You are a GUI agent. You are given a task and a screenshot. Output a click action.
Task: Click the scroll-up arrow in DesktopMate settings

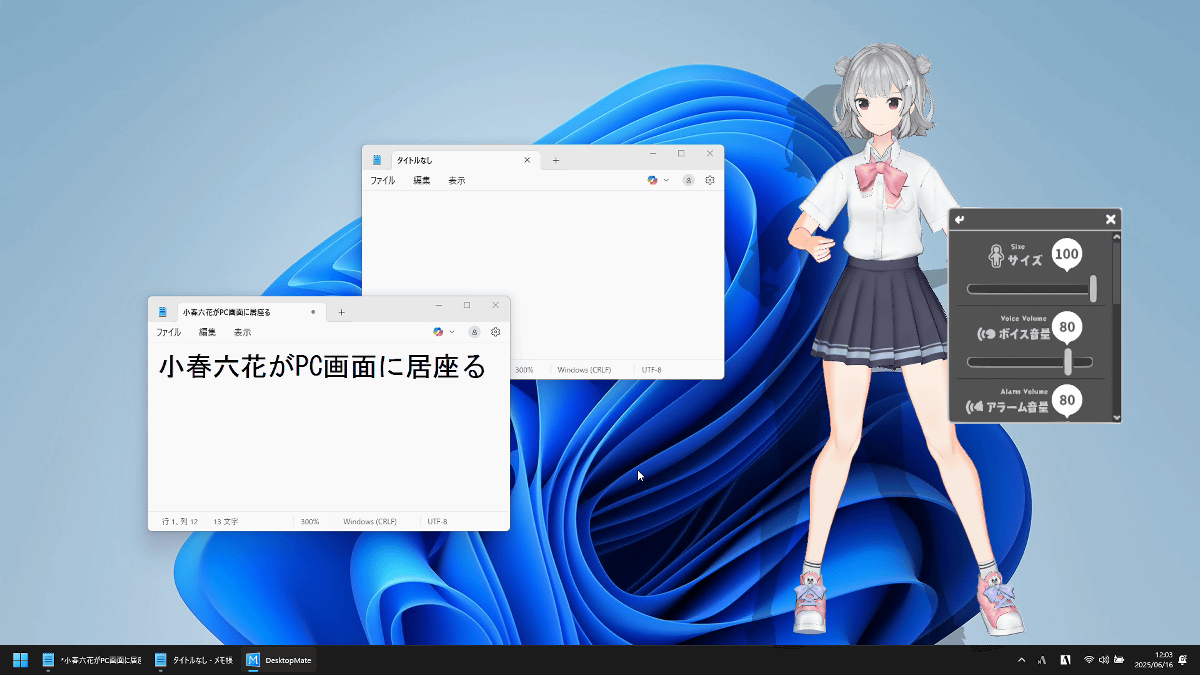tap(1117, 237)
